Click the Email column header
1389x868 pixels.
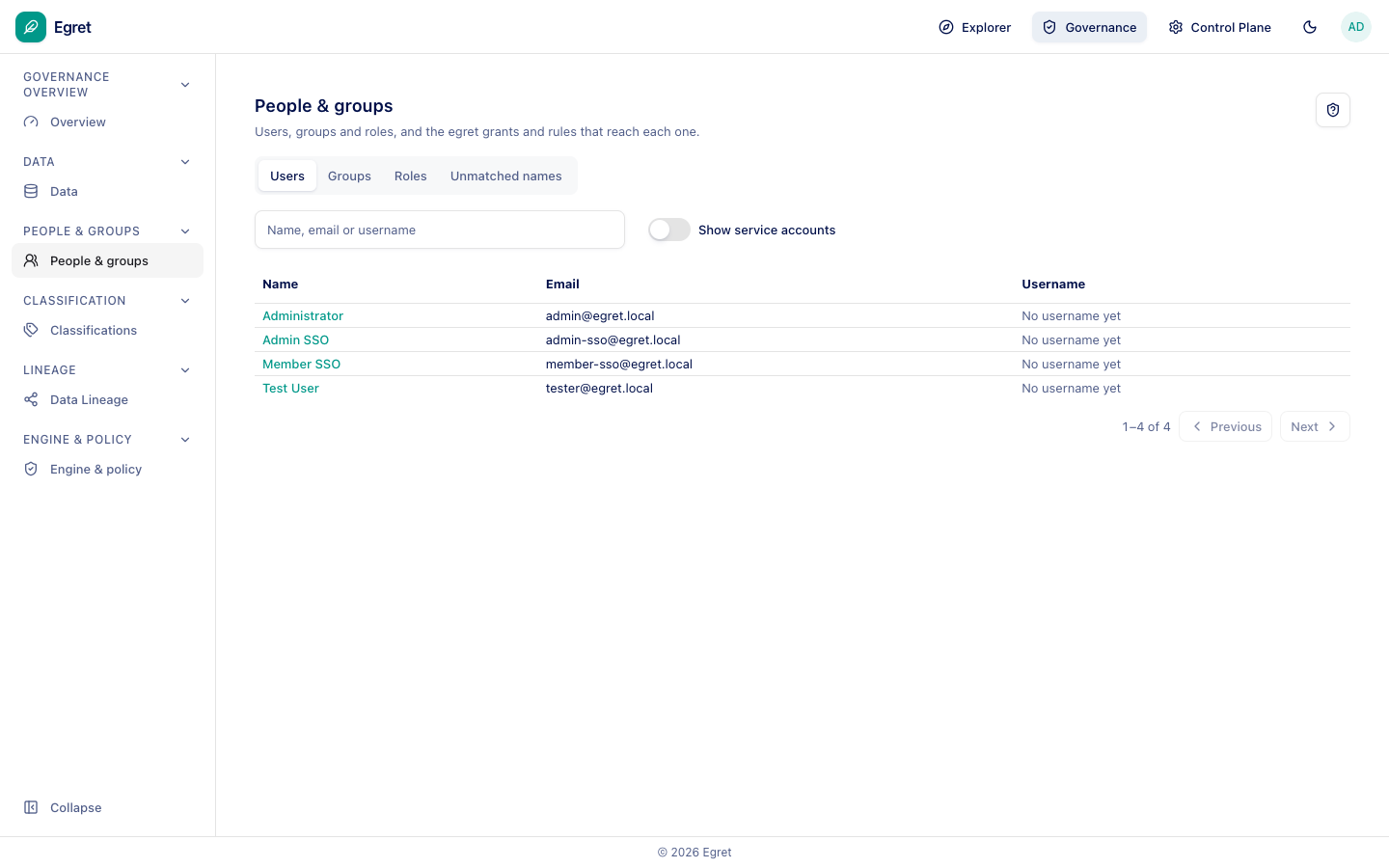(562, 285)
